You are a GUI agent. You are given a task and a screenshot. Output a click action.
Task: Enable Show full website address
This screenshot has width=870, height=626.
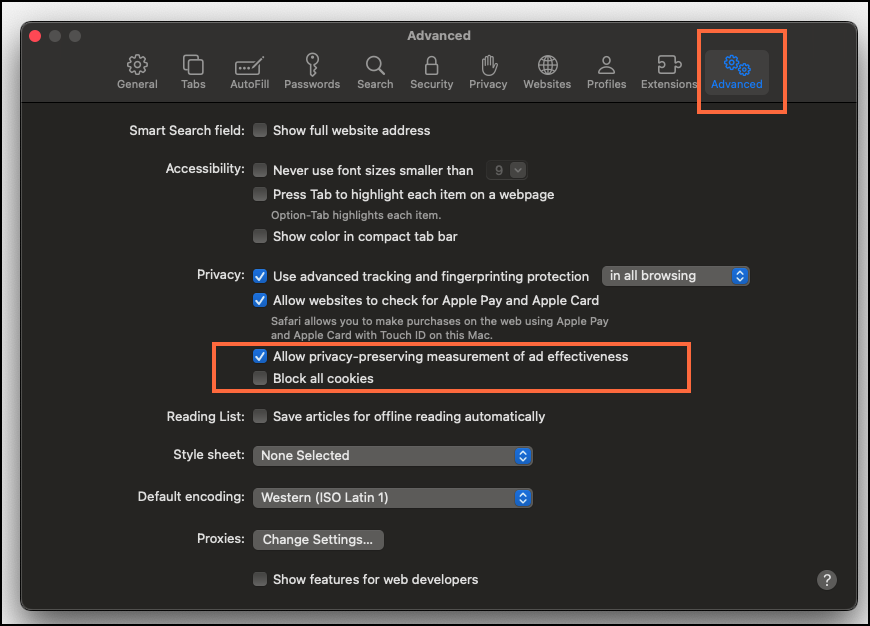(260, 130)
